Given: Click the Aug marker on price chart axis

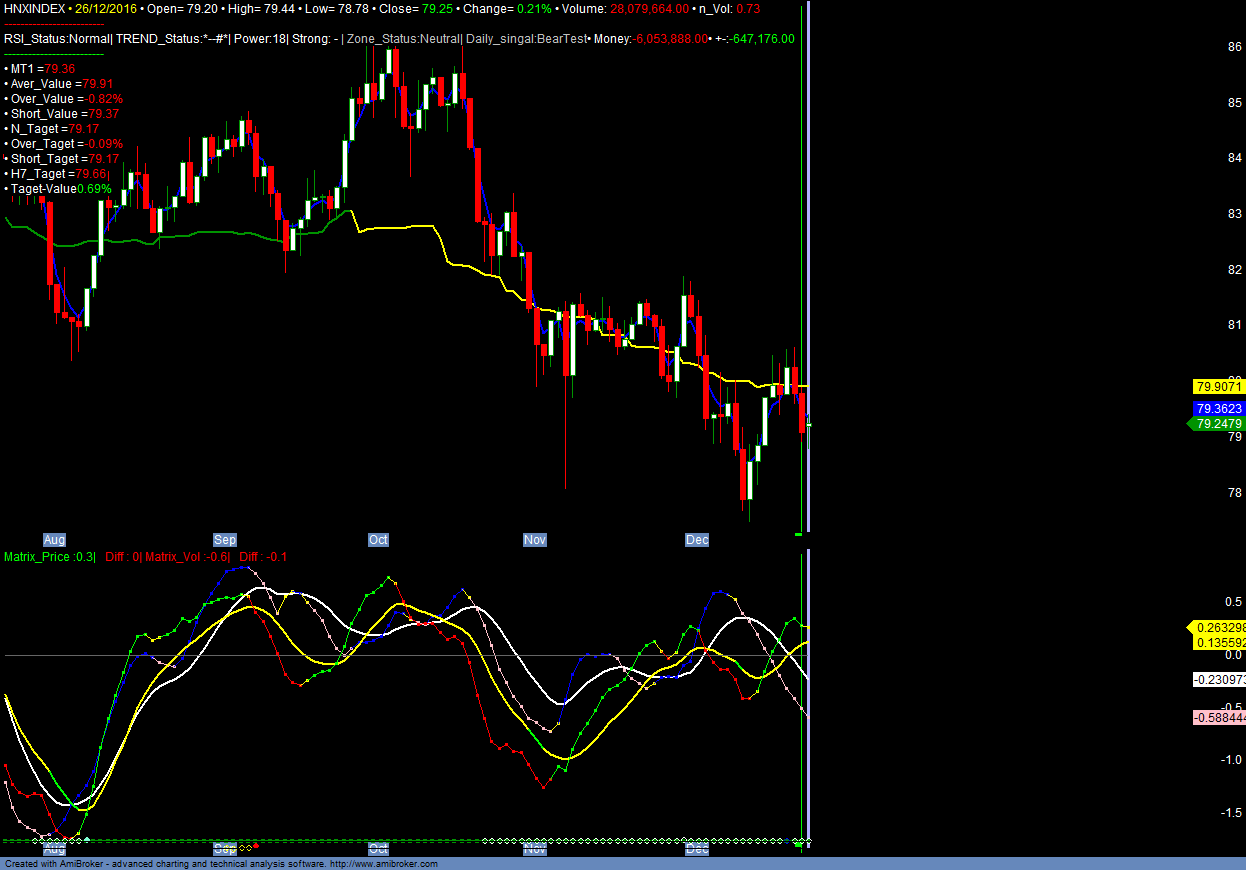Looking at the screenshot, I should pyautogui.click(x=54, y=540).
